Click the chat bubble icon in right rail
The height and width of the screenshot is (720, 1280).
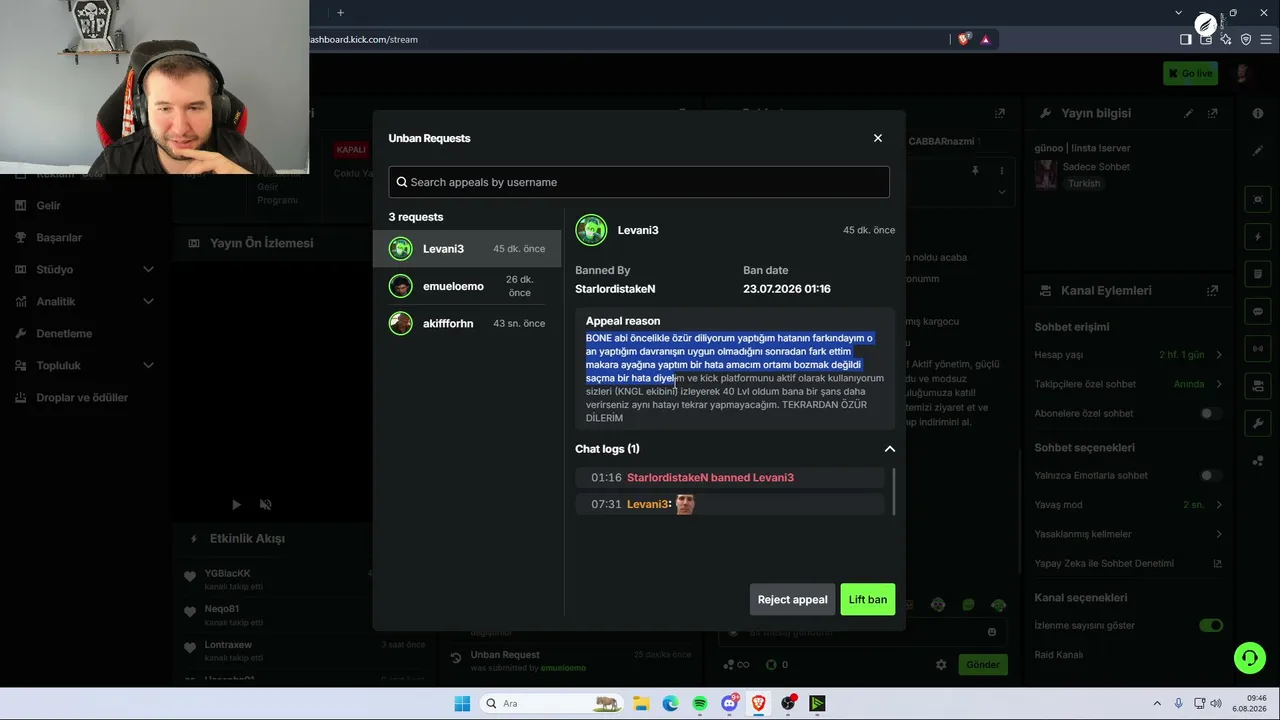[1258, 311]
